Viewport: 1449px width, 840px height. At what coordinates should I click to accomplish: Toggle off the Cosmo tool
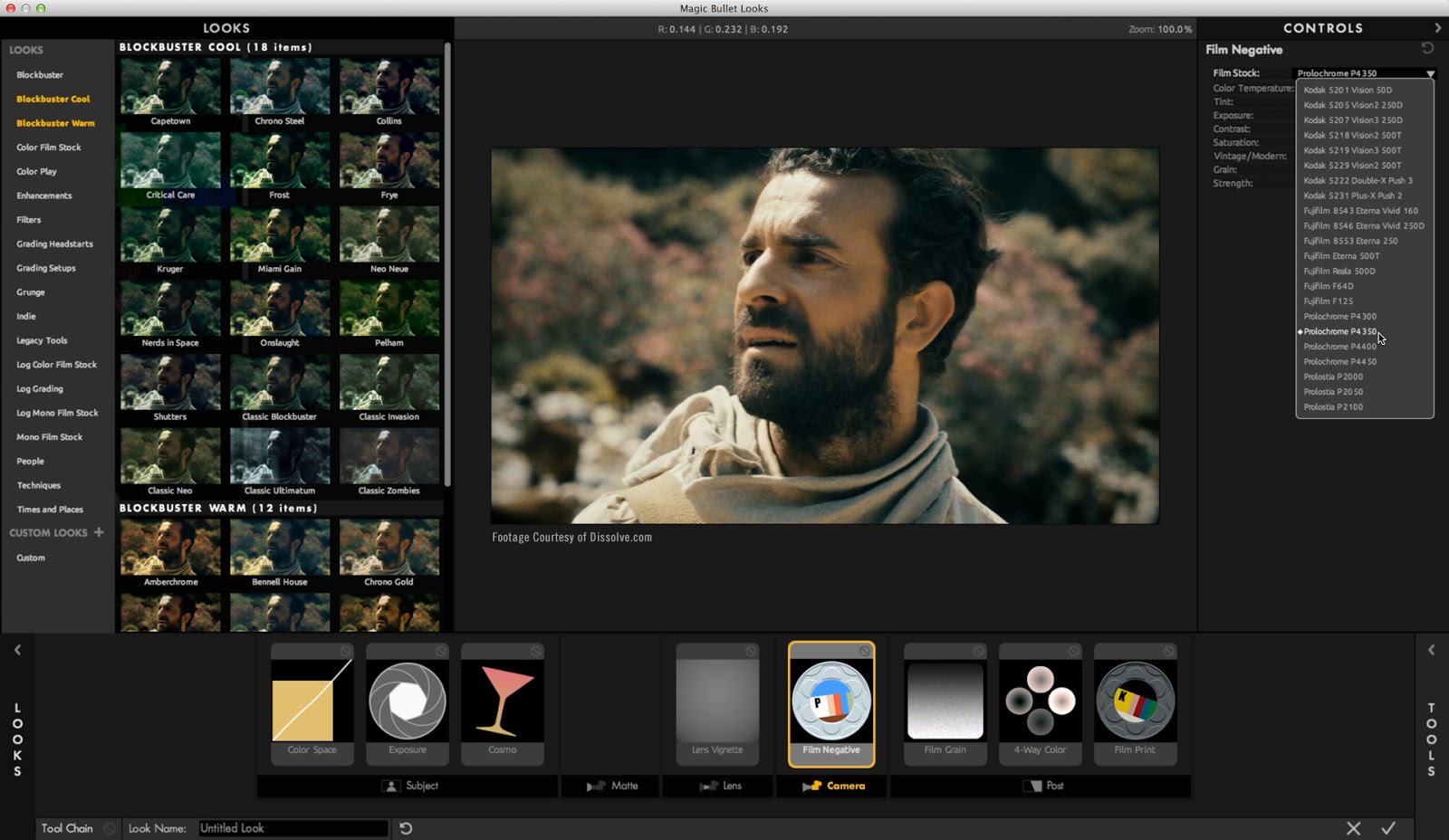(538, 651)
